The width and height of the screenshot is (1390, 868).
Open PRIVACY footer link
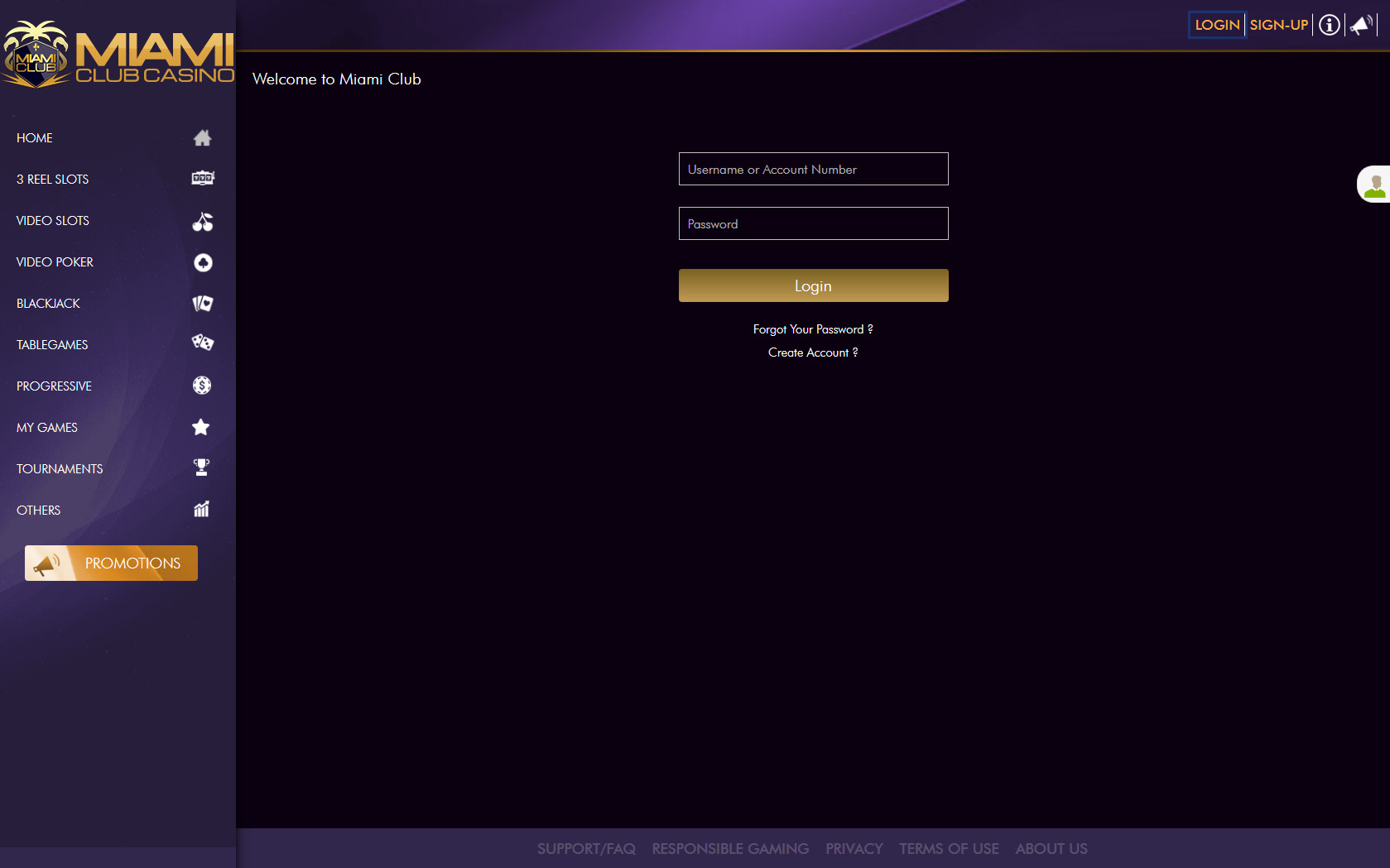pos(854,849)
